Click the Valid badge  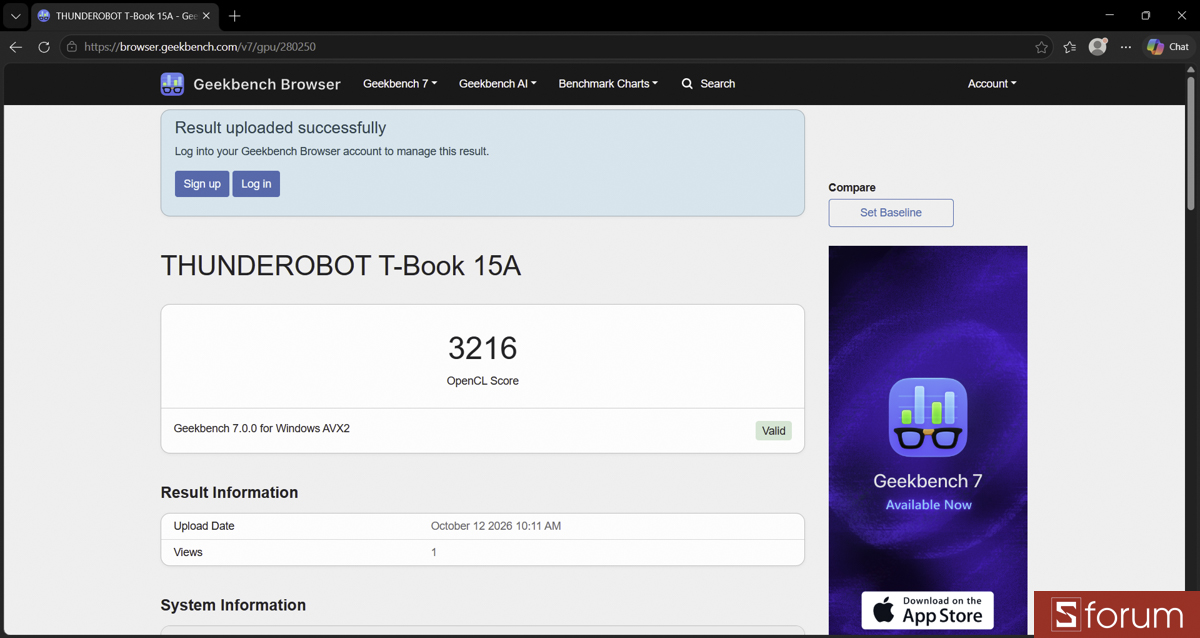pyautogui.click(x=774, y=431)
